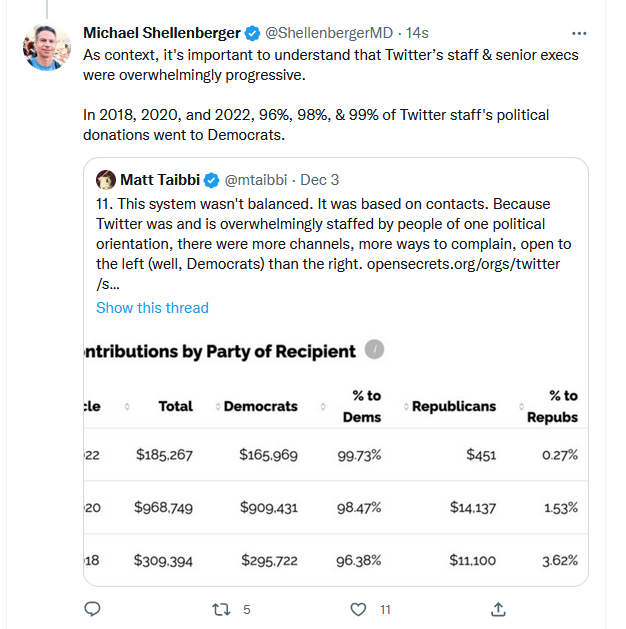The width and height of the screenshot is (626, 629).
Task: Open the @mtaibbi handle link
Action: [x=256, y=180]
